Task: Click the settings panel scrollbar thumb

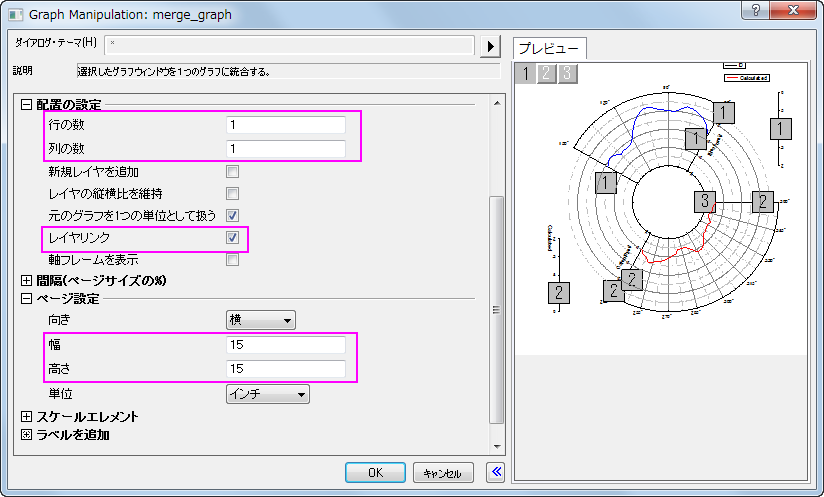Action: pyautogui.click(x=497, y=309)
